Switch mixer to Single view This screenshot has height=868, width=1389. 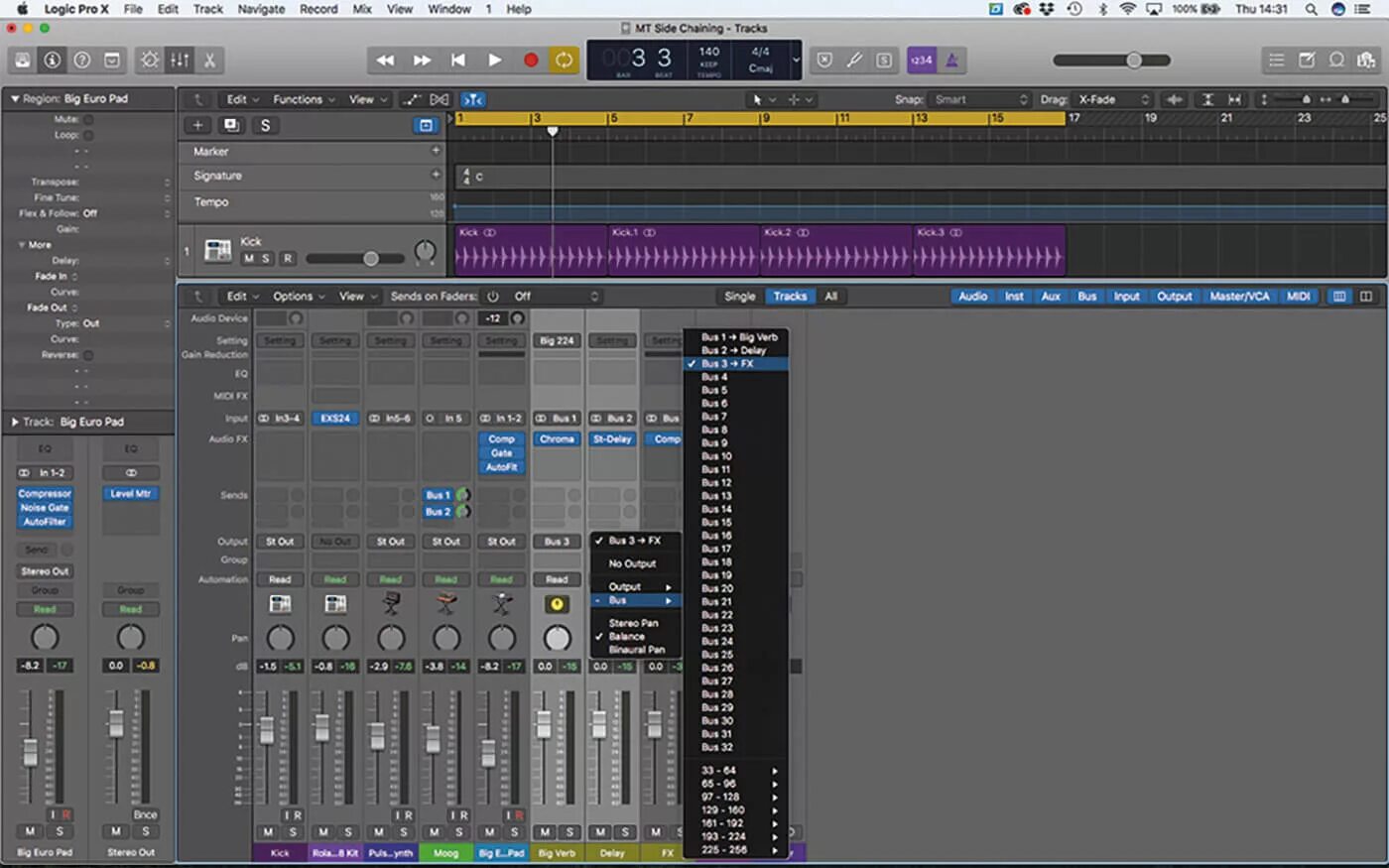pos(739,296)
